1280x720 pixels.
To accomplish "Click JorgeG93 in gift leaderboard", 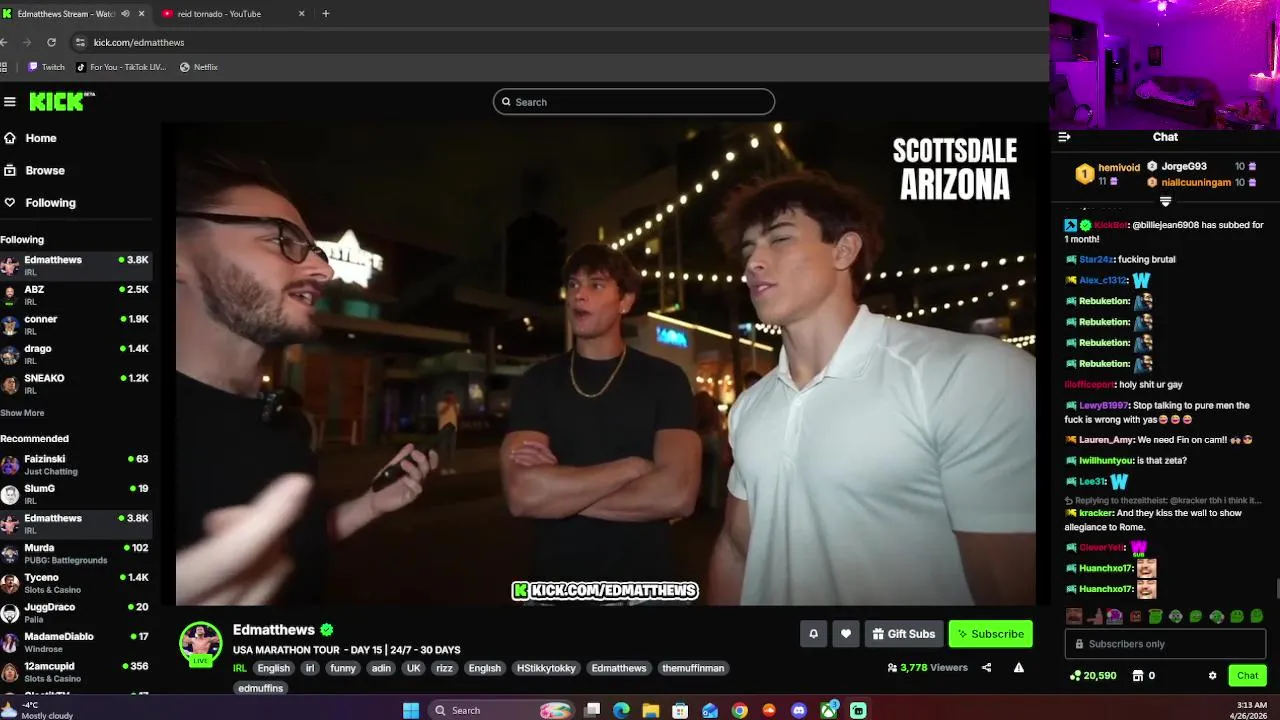I will point(1184,167).
